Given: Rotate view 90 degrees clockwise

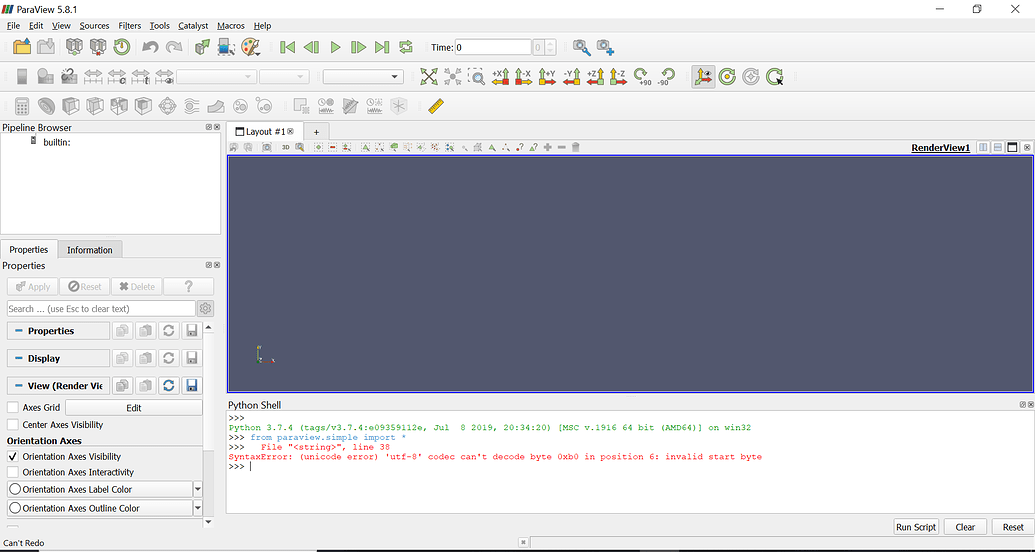Looking at the screenshot, I should click(642, 77).
